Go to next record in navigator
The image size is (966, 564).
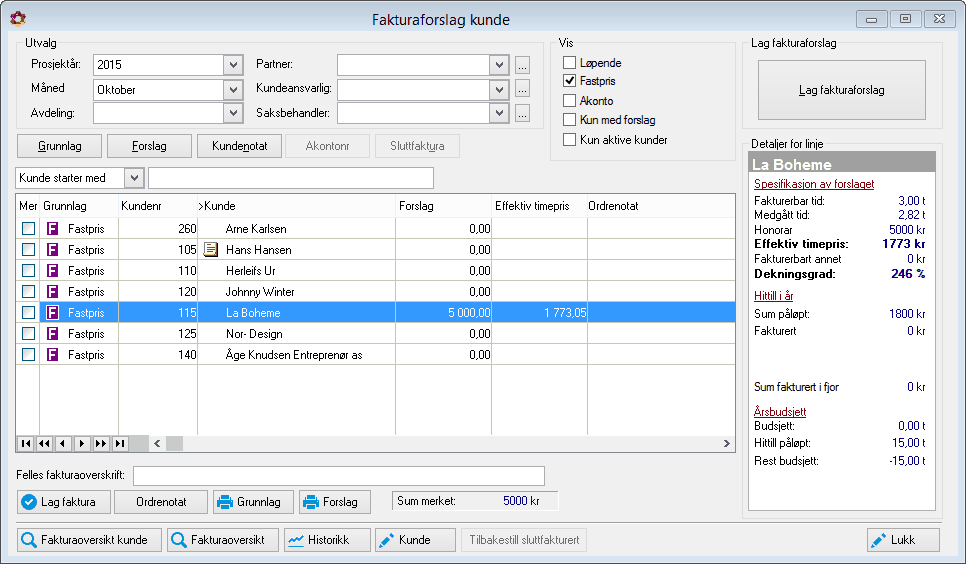[x=82, y=443]
